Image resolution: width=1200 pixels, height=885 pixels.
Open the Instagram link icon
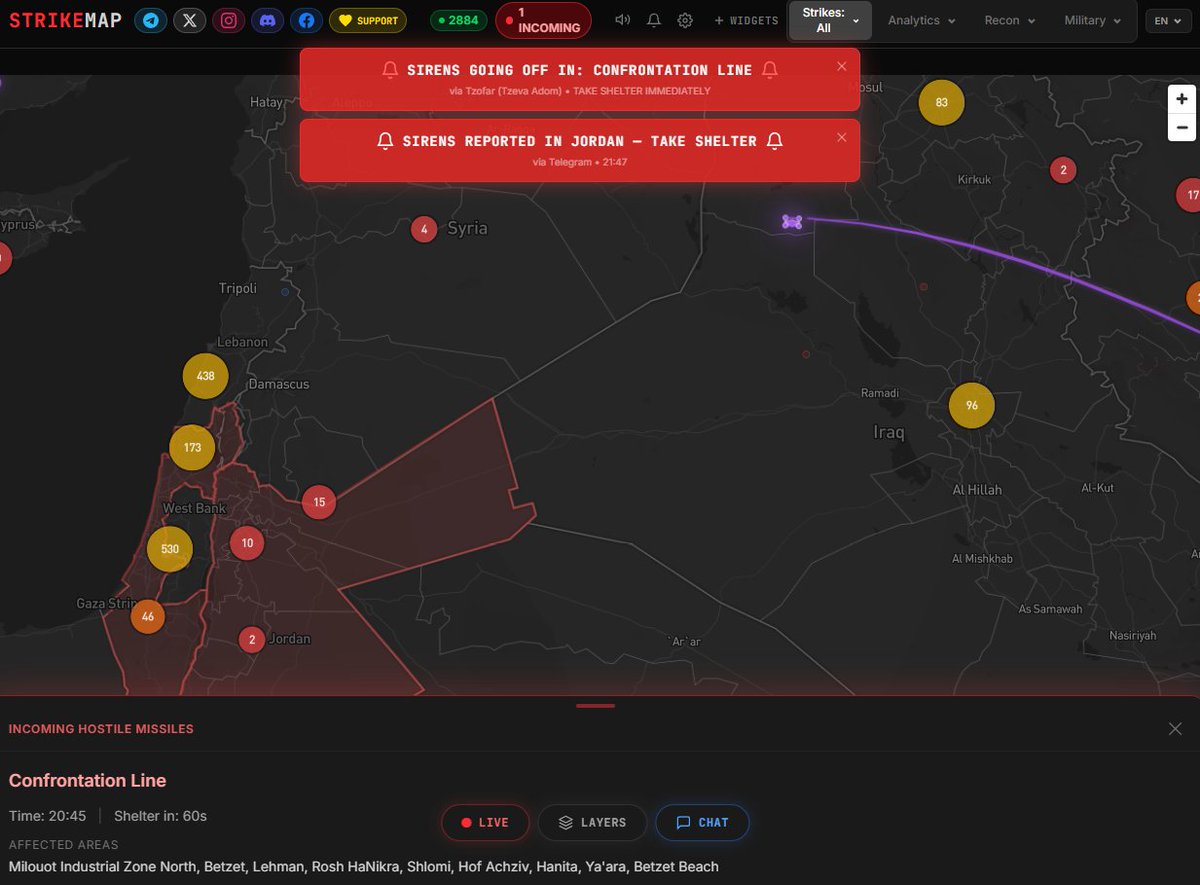click(x=229, y=20)
